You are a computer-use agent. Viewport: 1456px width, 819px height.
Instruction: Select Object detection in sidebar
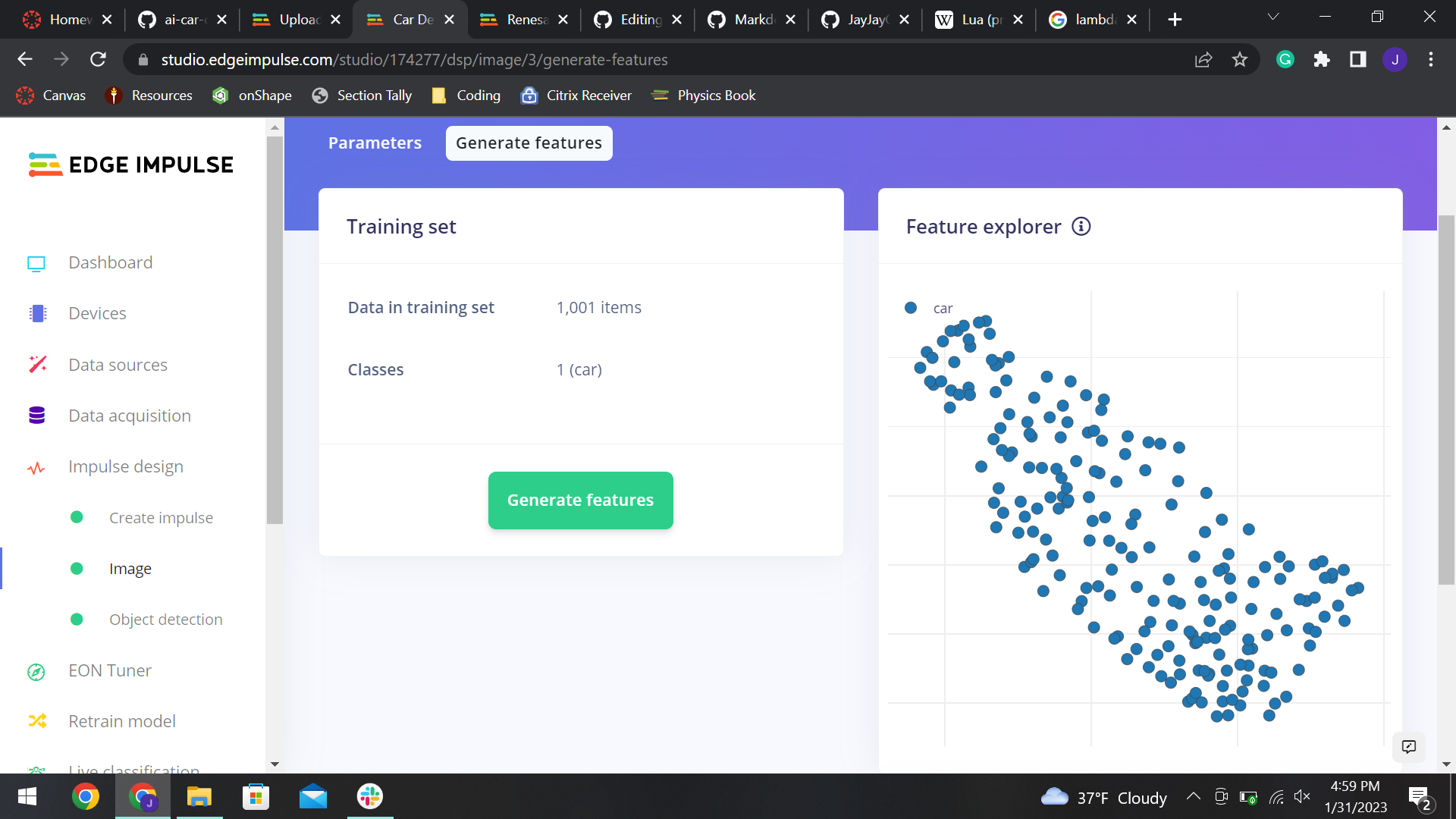[x=165, y=620]
